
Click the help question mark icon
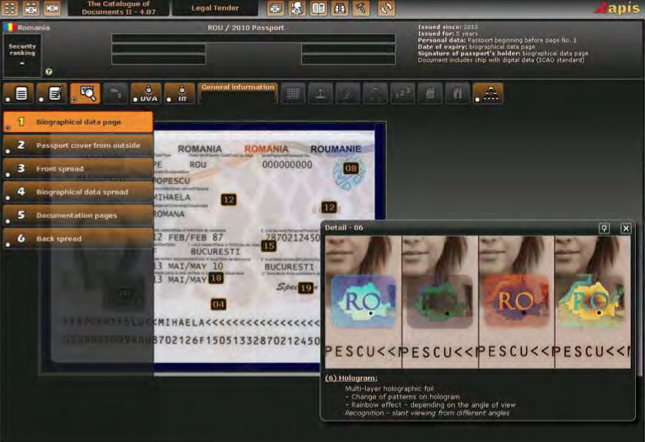pos(49,72)
